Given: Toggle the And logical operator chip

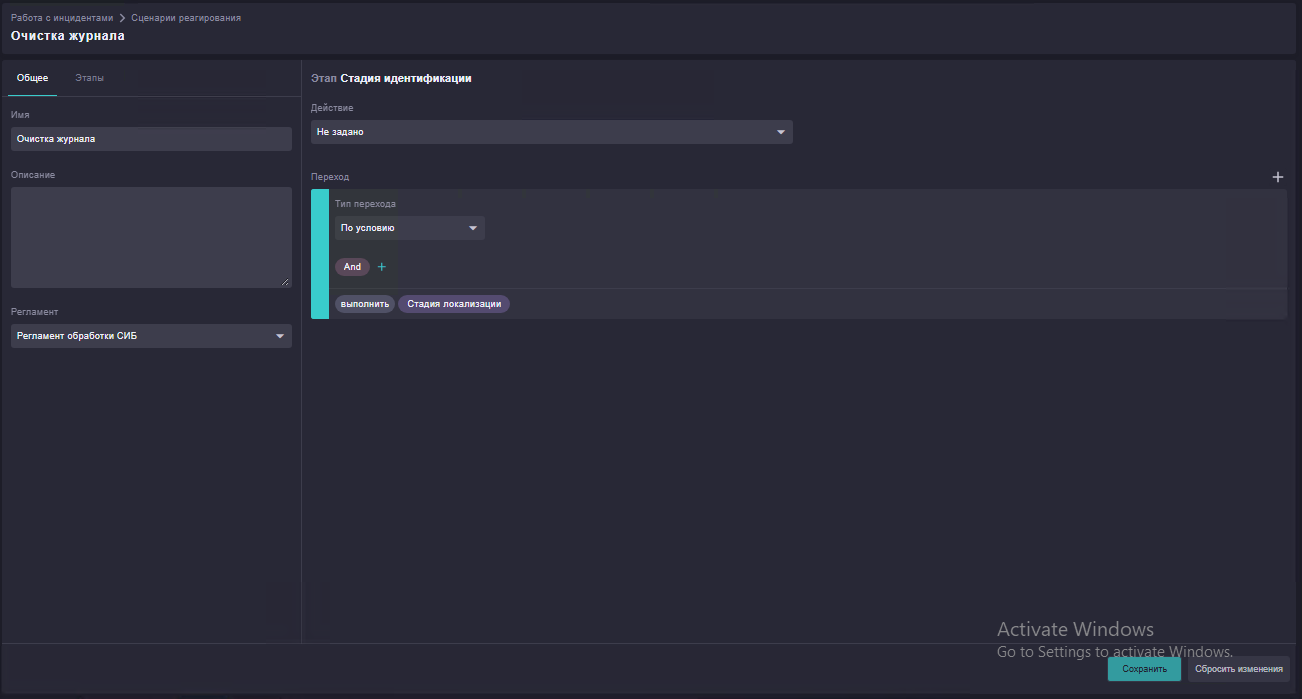Looking at the screenshot, I should [x=352, y=267].
